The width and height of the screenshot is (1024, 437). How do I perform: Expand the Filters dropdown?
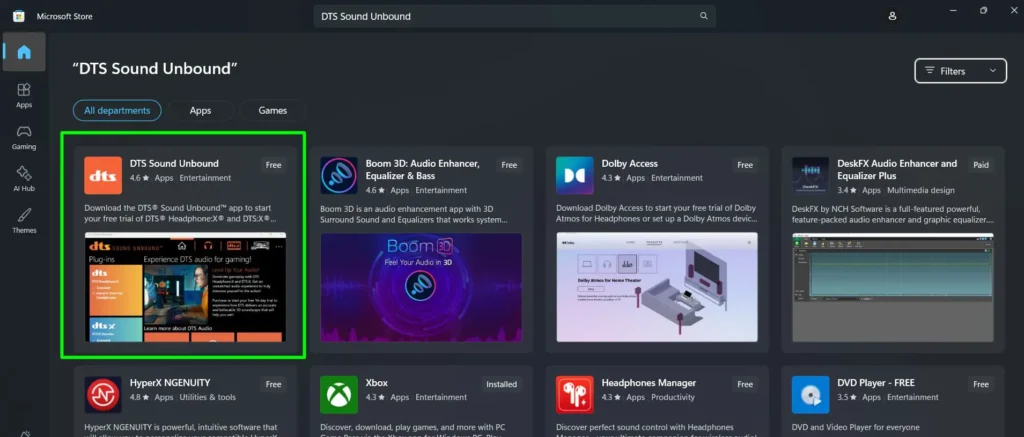point(961,71)
